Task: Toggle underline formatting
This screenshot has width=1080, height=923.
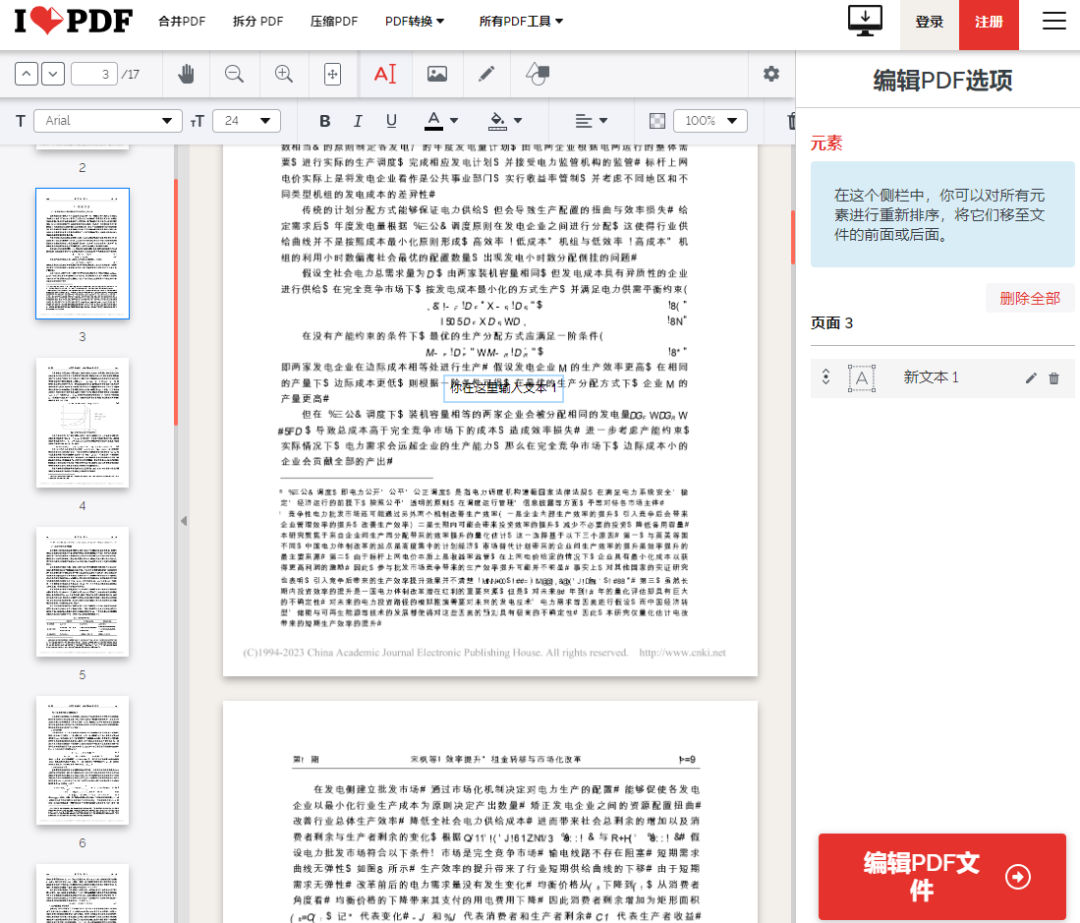Action: [x=390, y=120]
